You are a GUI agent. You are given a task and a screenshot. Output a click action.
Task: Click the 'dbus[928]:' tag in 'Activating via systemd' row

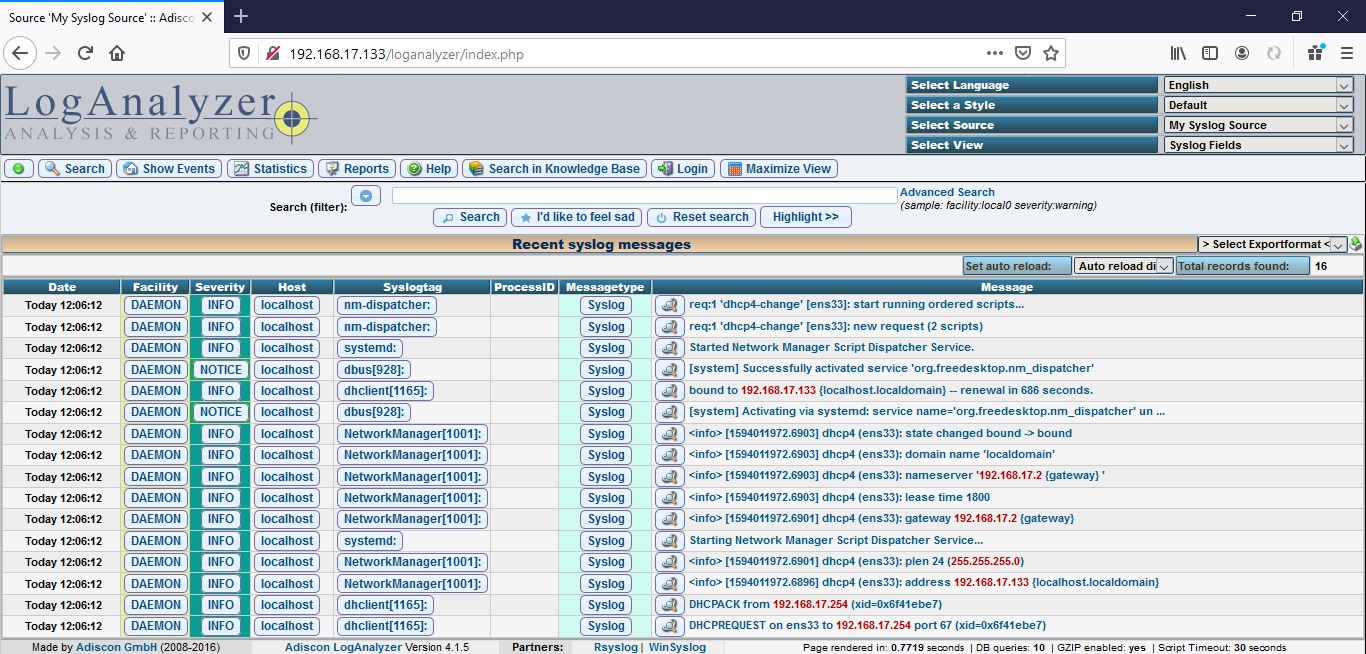click(375, 412)
